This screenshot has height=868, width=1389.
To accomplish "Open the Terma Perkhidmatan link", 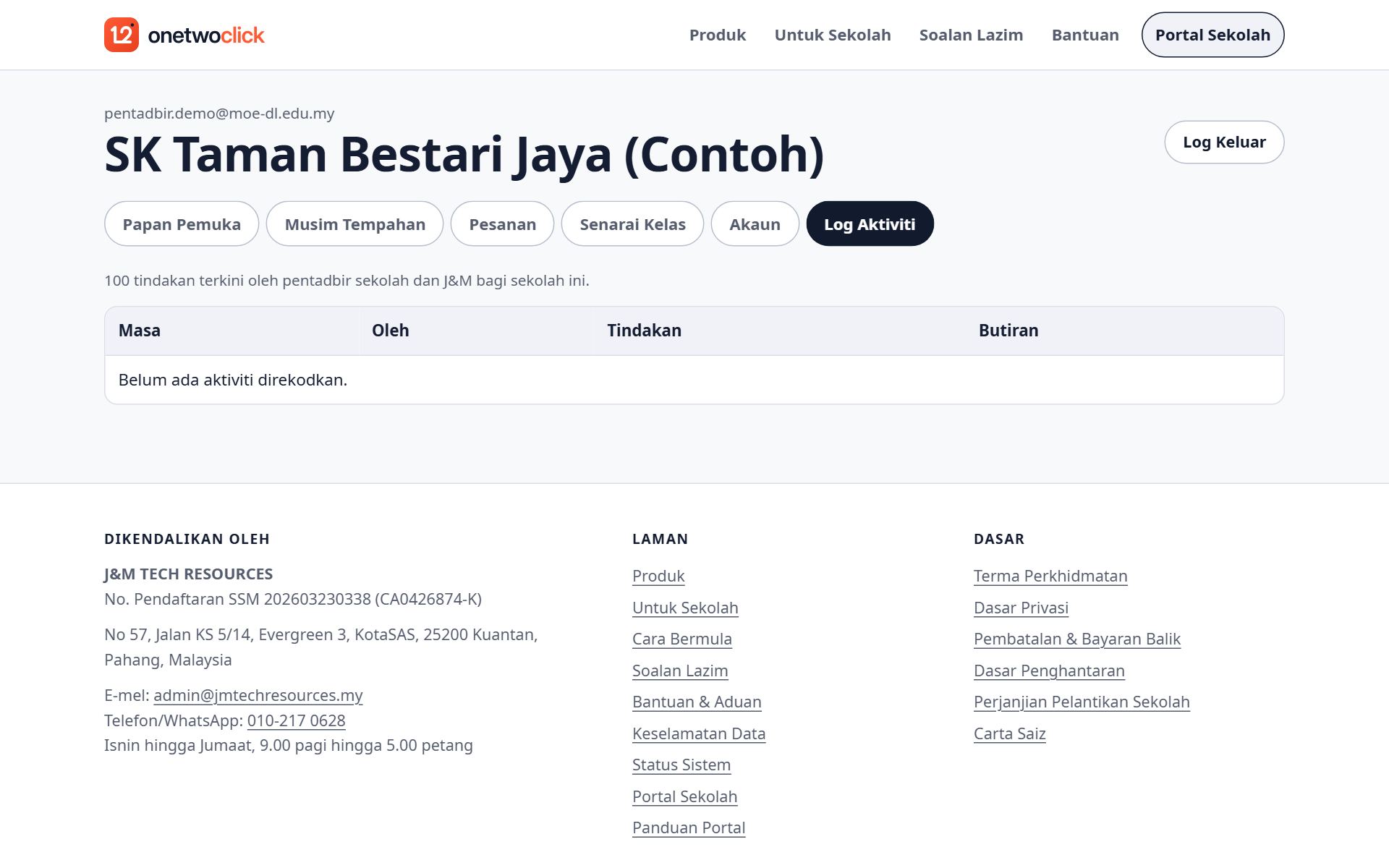I will click(x=1050, y=576).
